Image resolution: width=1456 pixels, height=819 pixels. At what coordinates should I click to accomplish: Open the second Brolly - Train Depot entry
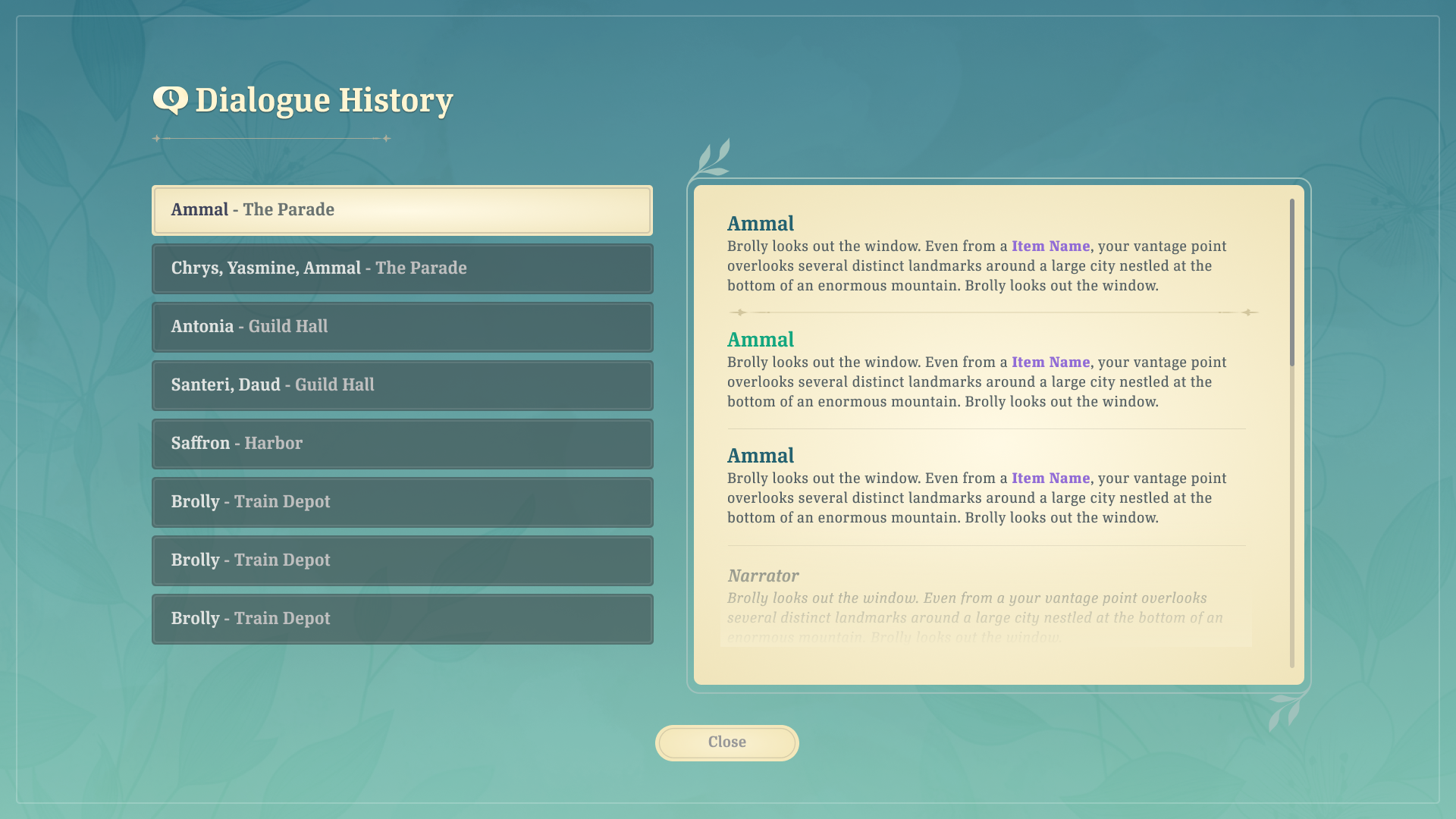(x=402, y=560)
